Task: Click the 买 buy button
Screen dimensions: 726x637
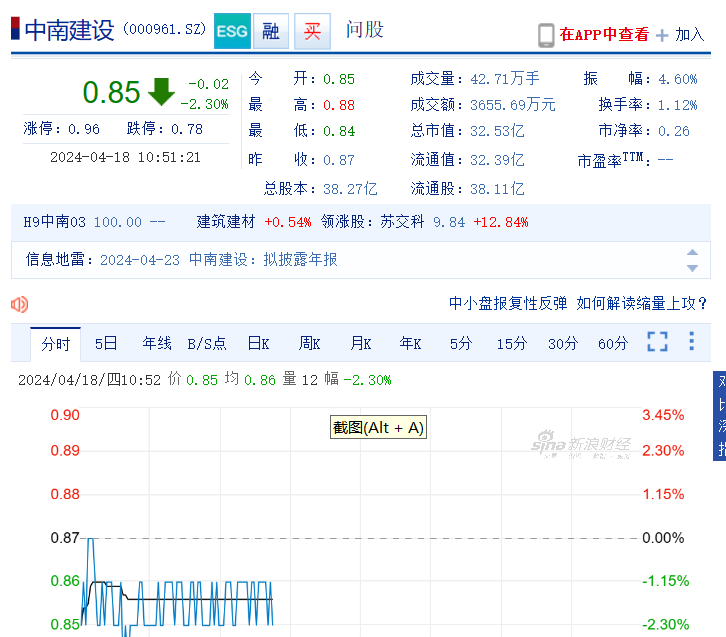Action: [x=313, y=31]
